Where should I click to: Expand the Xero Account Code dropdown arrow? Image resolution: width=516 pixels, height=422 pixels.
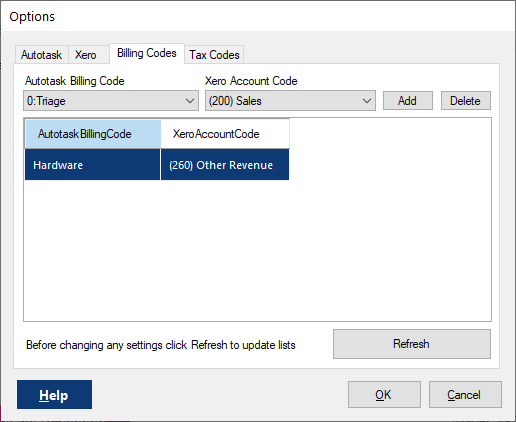click(367, 101)
